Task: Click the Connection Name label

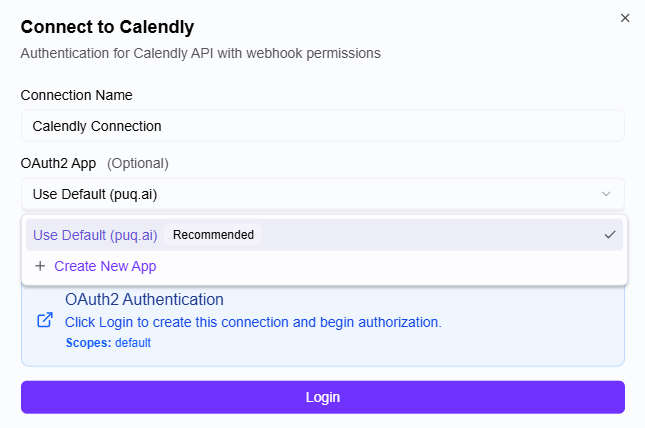Action: [x=76, y=95]
